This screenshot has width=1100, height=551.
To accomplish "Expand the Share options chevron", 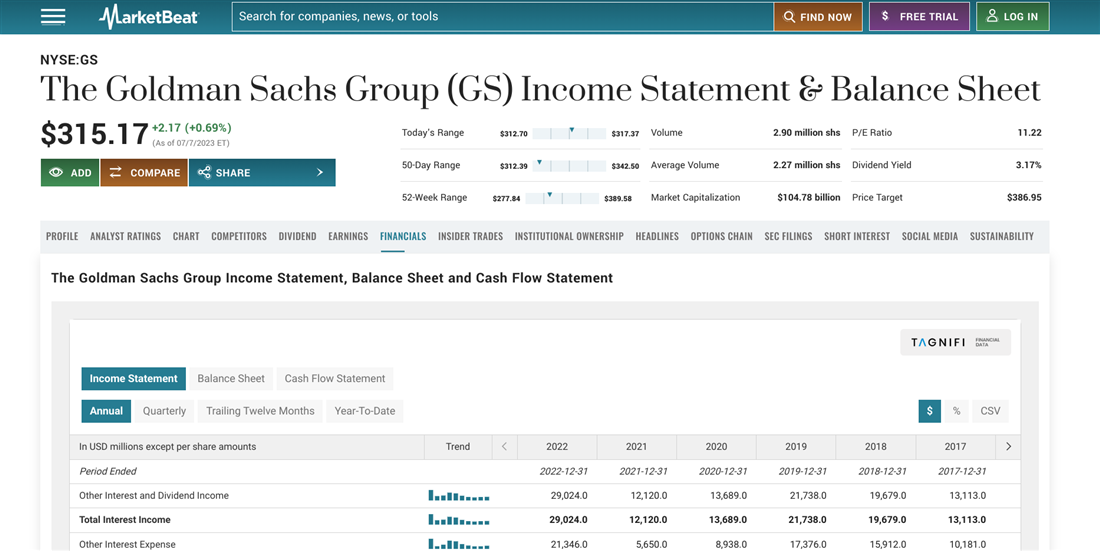I will coord(320,173).
